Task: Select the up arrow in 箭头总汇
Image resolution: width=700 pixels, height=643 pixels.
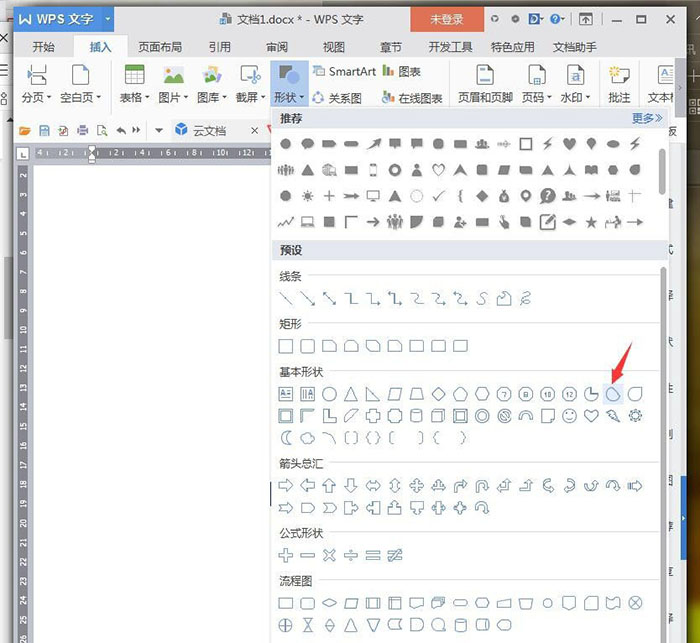Action: [x=329, y=485]
